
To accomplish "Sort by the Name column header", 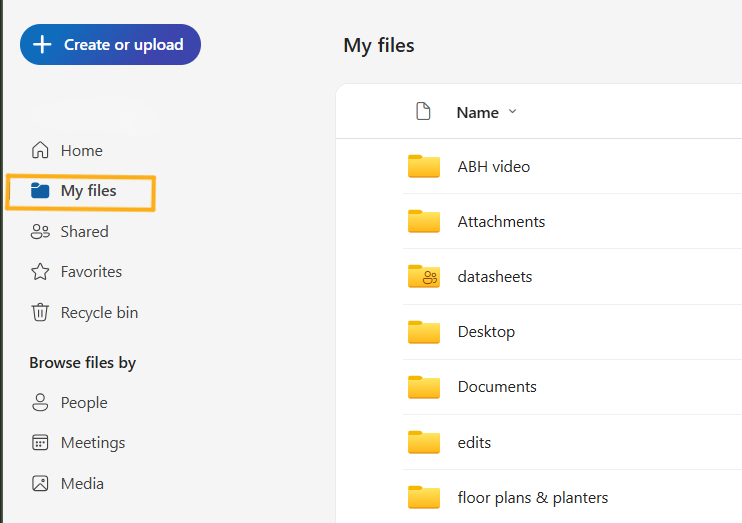I will click(477, 113).
